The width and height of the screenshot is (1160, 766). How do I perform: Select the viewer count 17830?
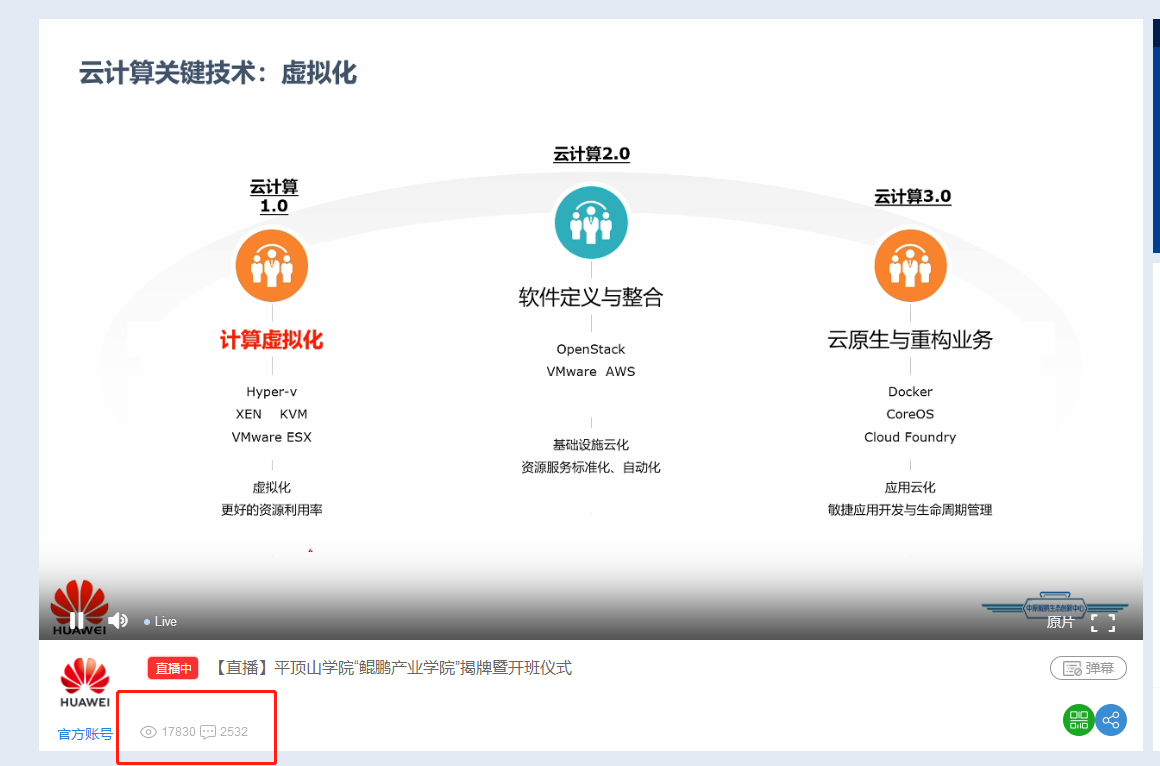tap(178, 730)
